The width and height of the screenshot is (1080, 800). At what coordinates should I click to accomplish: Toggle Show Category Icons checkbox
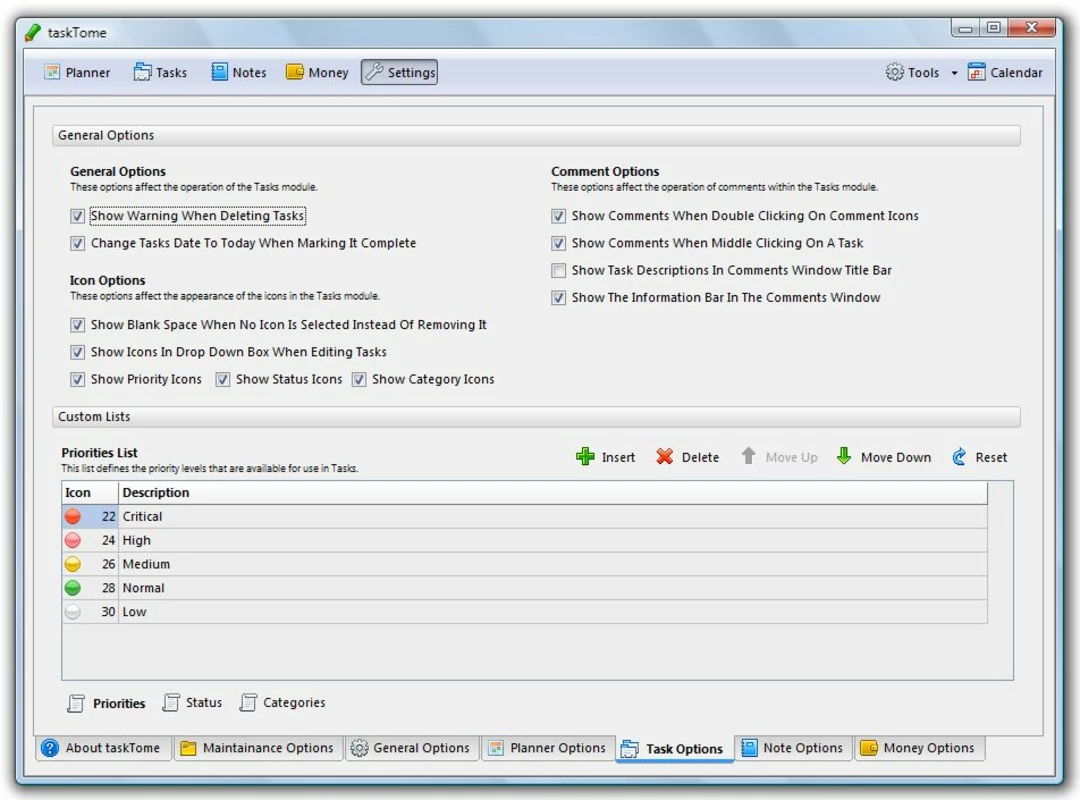[x=359, y=380]
